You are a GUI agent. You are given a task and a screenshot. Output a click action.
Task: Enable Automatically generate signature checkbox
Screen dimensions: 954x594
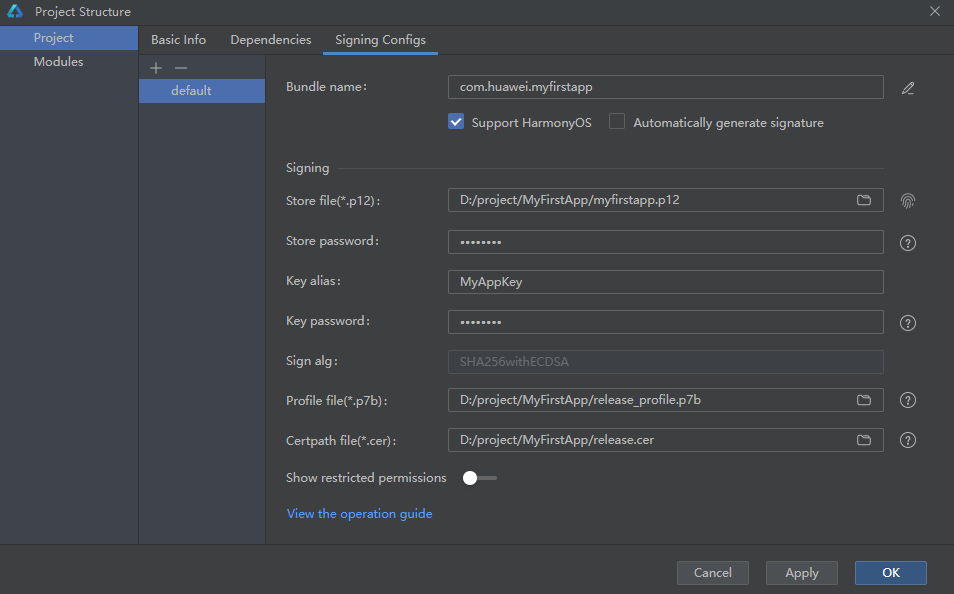(617, 122)
